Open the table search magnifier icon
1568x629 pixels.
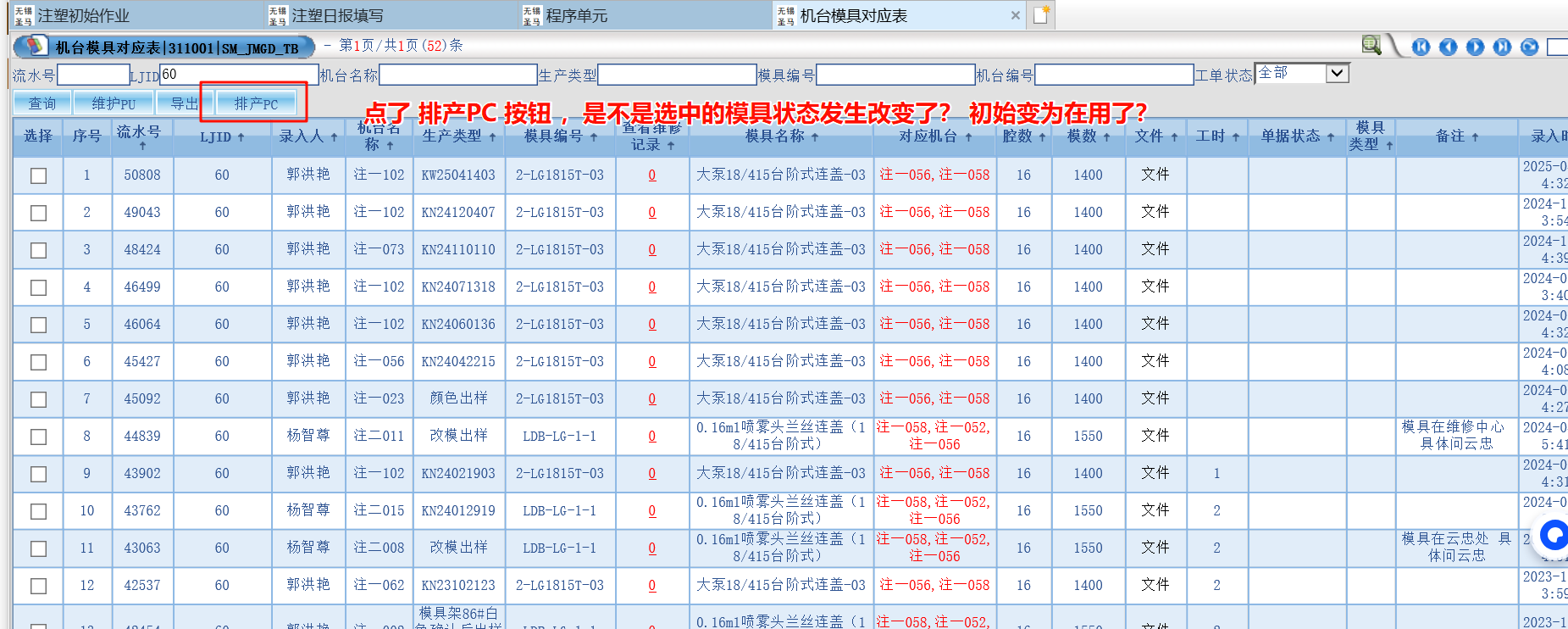pos(1371,45)
